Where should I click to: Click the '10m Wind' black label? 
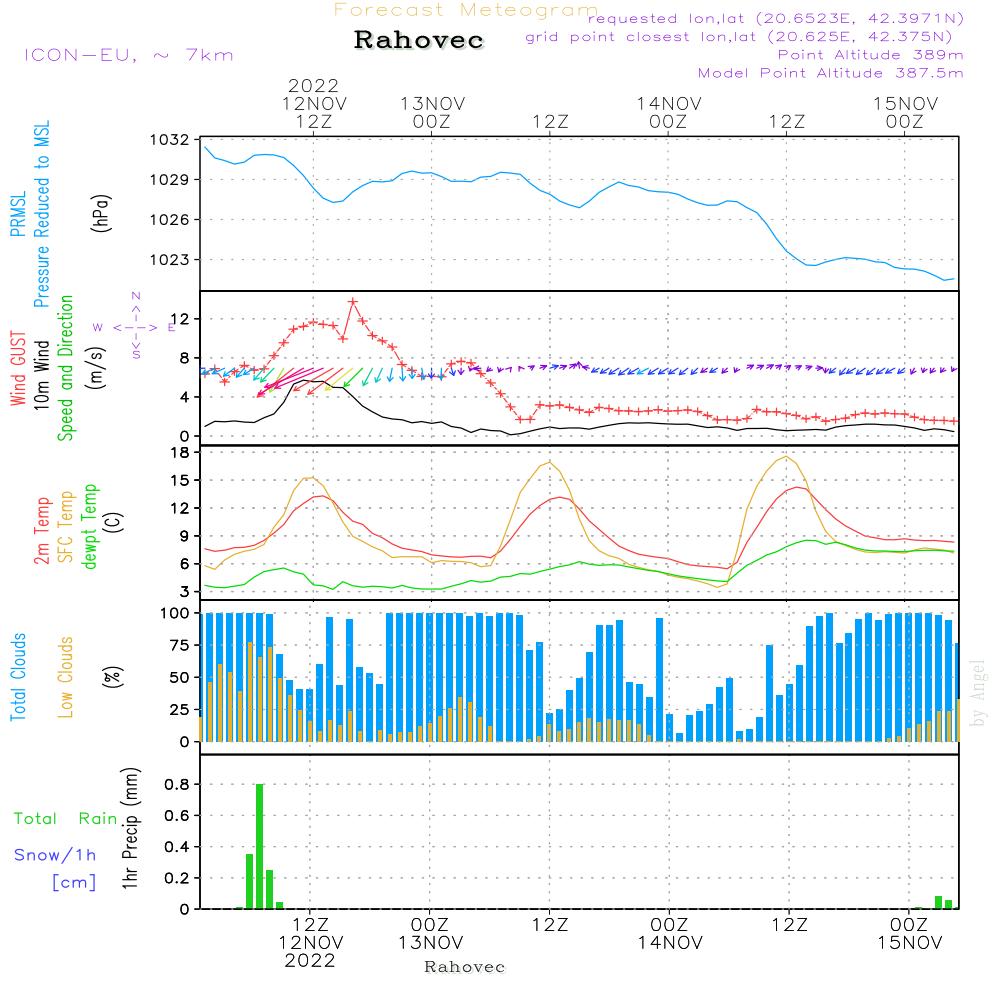pyautogui.click(x=41, y=374)
